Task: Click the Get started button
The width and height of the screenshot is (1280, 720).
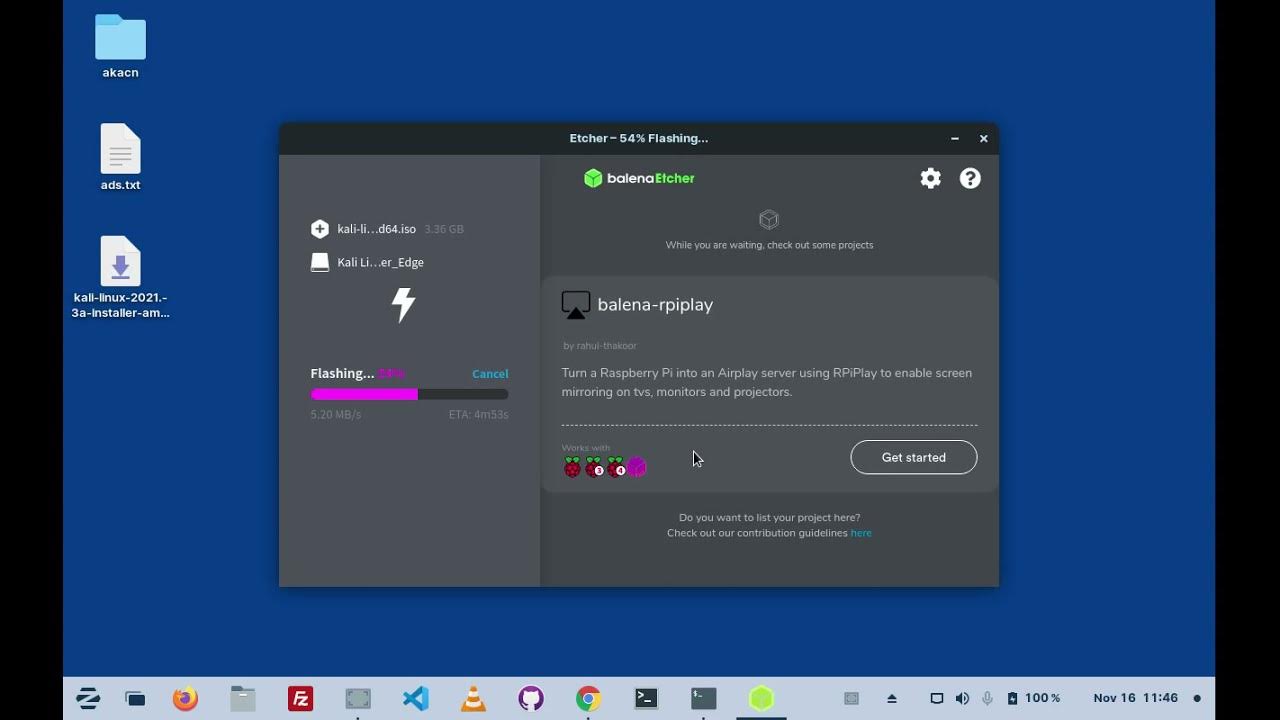Action: pyautogui.click(x=913, y=457)
